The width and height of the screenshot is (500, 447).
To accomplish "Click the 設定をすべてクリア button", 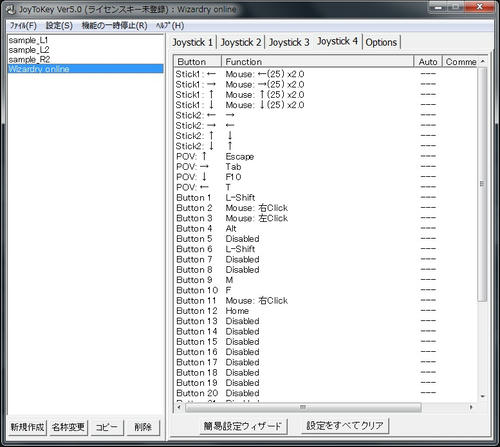I will pos(345,426).
